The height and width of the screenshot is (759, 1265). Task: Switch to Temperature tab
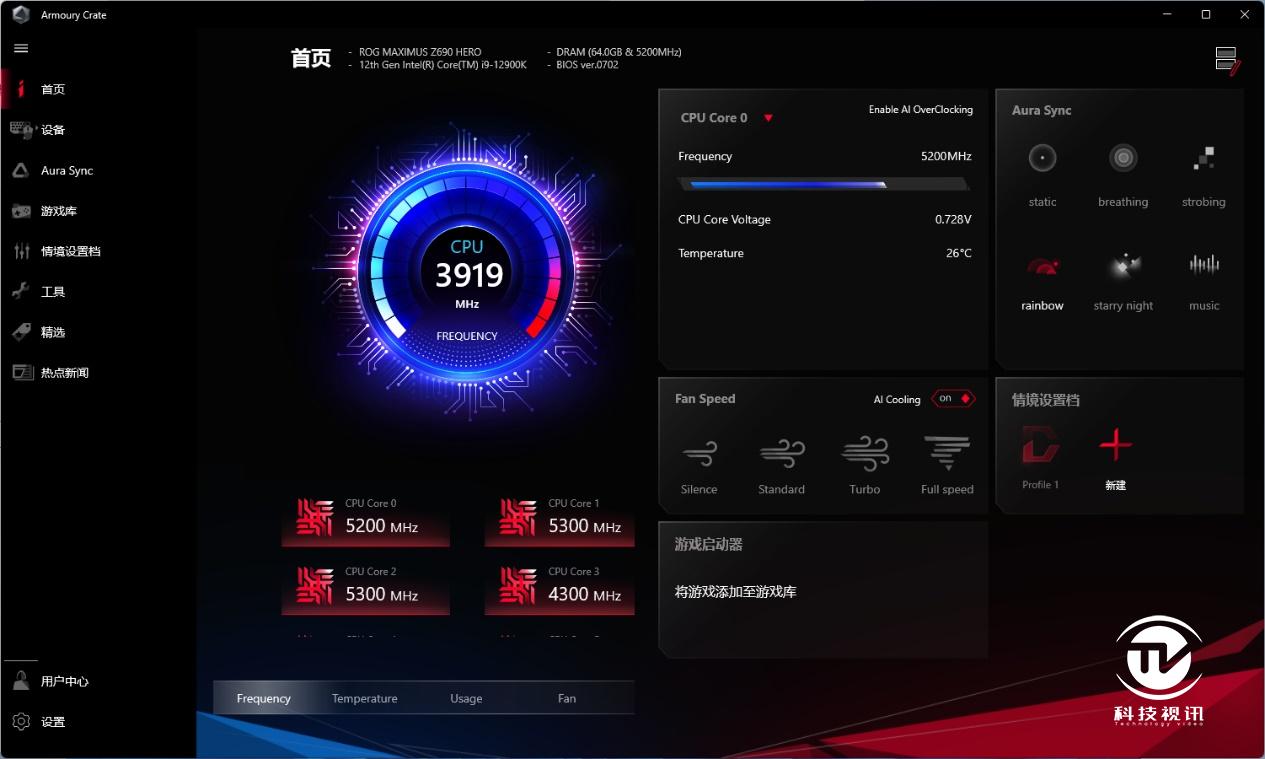point(365,698)
